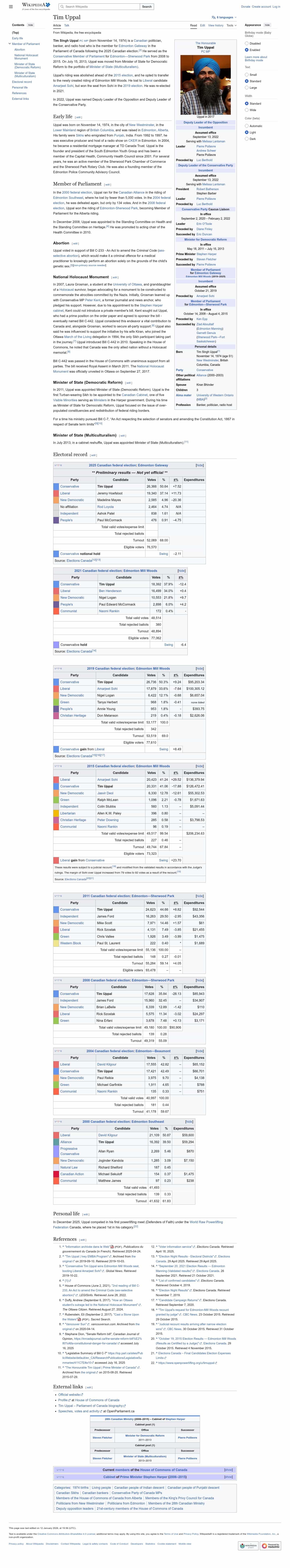The image size is (290, 1568).
Task: Click the Search button
Action: pos(147,7)
